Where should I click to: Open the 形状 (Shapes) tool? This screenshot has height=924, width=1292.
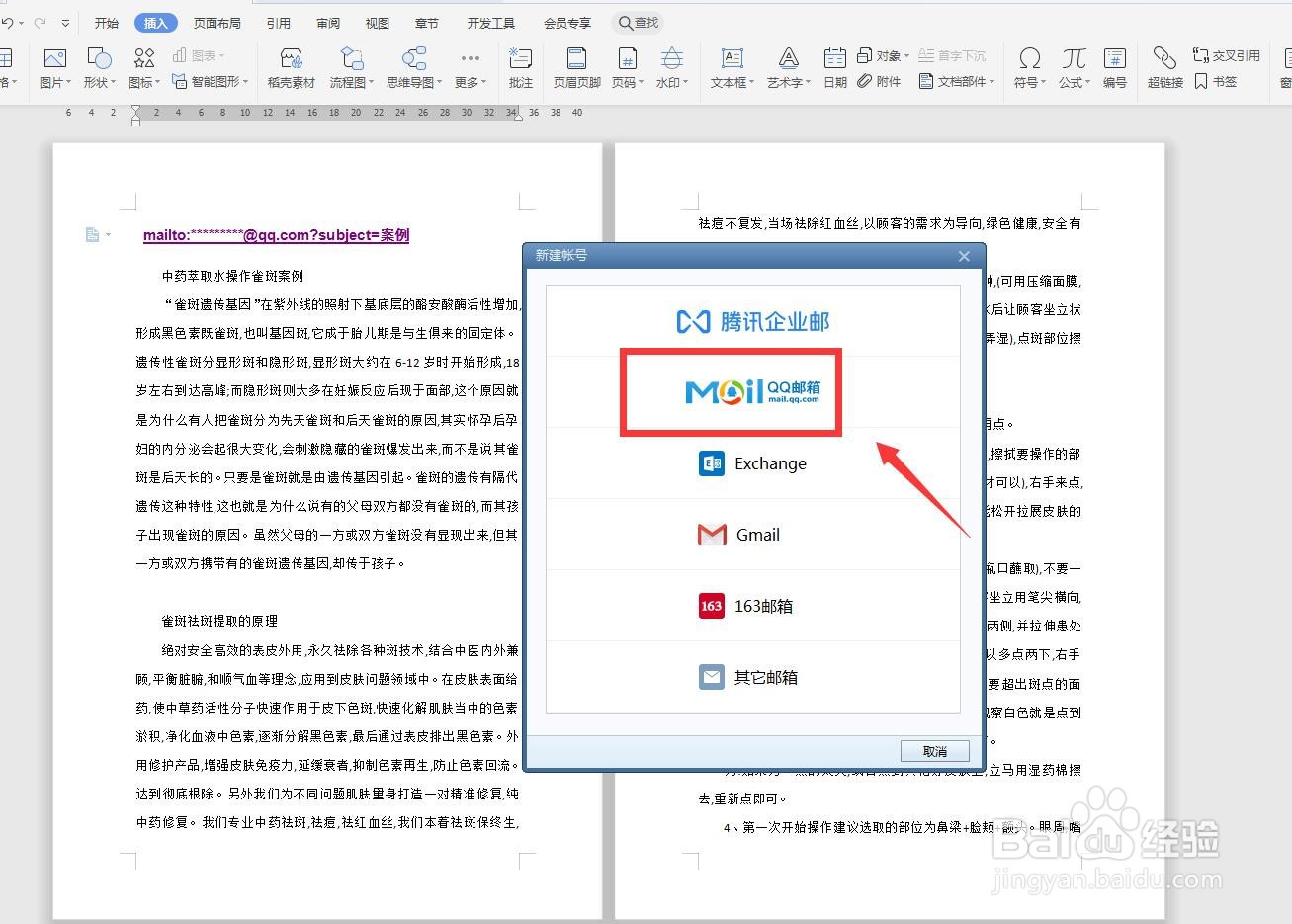coord(99,67)
